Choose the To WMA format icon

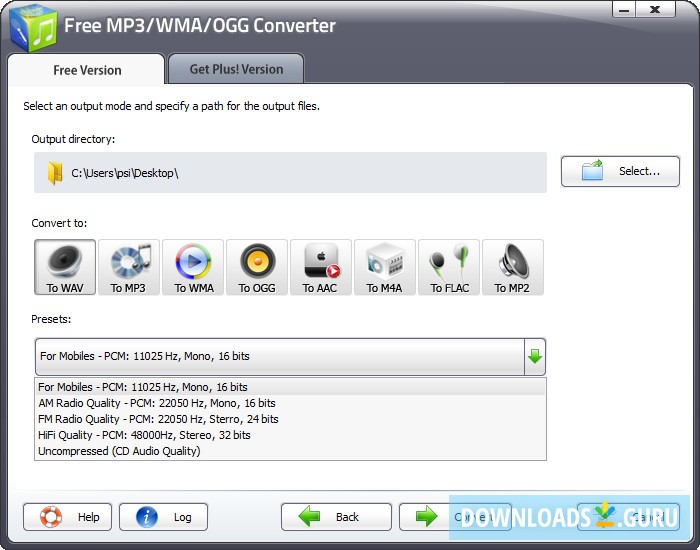[x=193, y=267]
